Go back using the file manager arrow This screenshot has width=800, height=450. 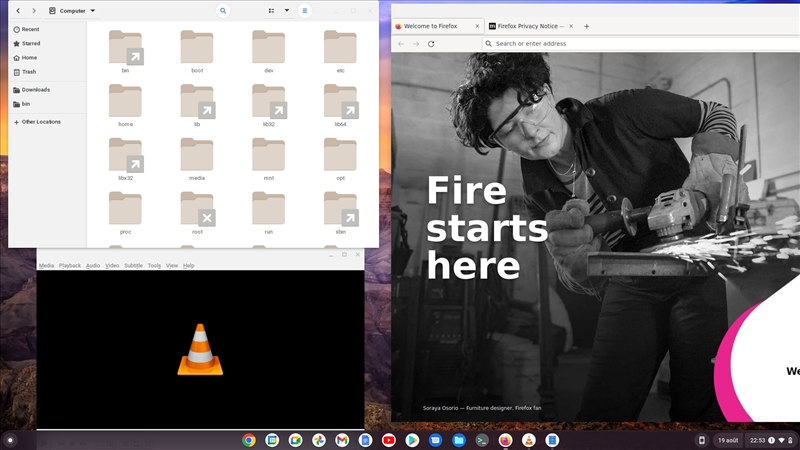(18, 11)
